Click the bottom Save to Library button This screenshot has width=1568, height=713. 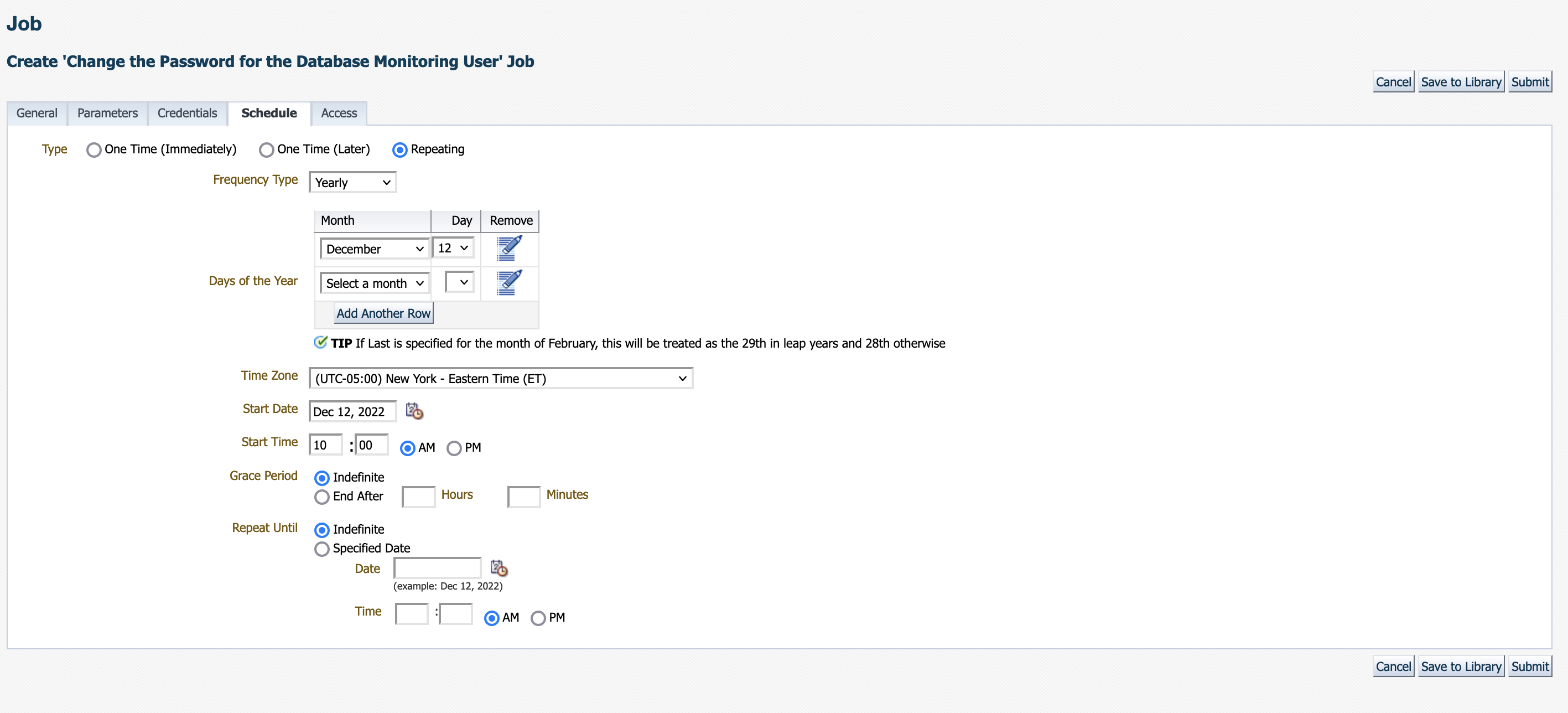pos(1460,666)
